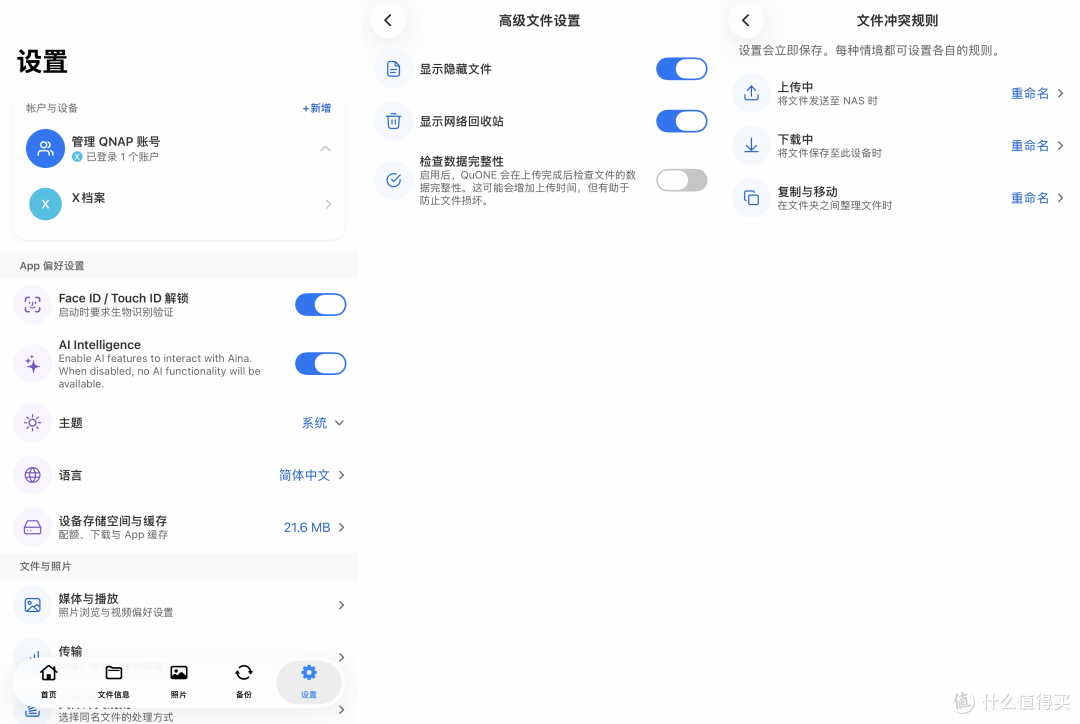Viewport: 1080px width, 724px height.
Task: Open the 主题 系统 dropdown
Action: [322, 423]
